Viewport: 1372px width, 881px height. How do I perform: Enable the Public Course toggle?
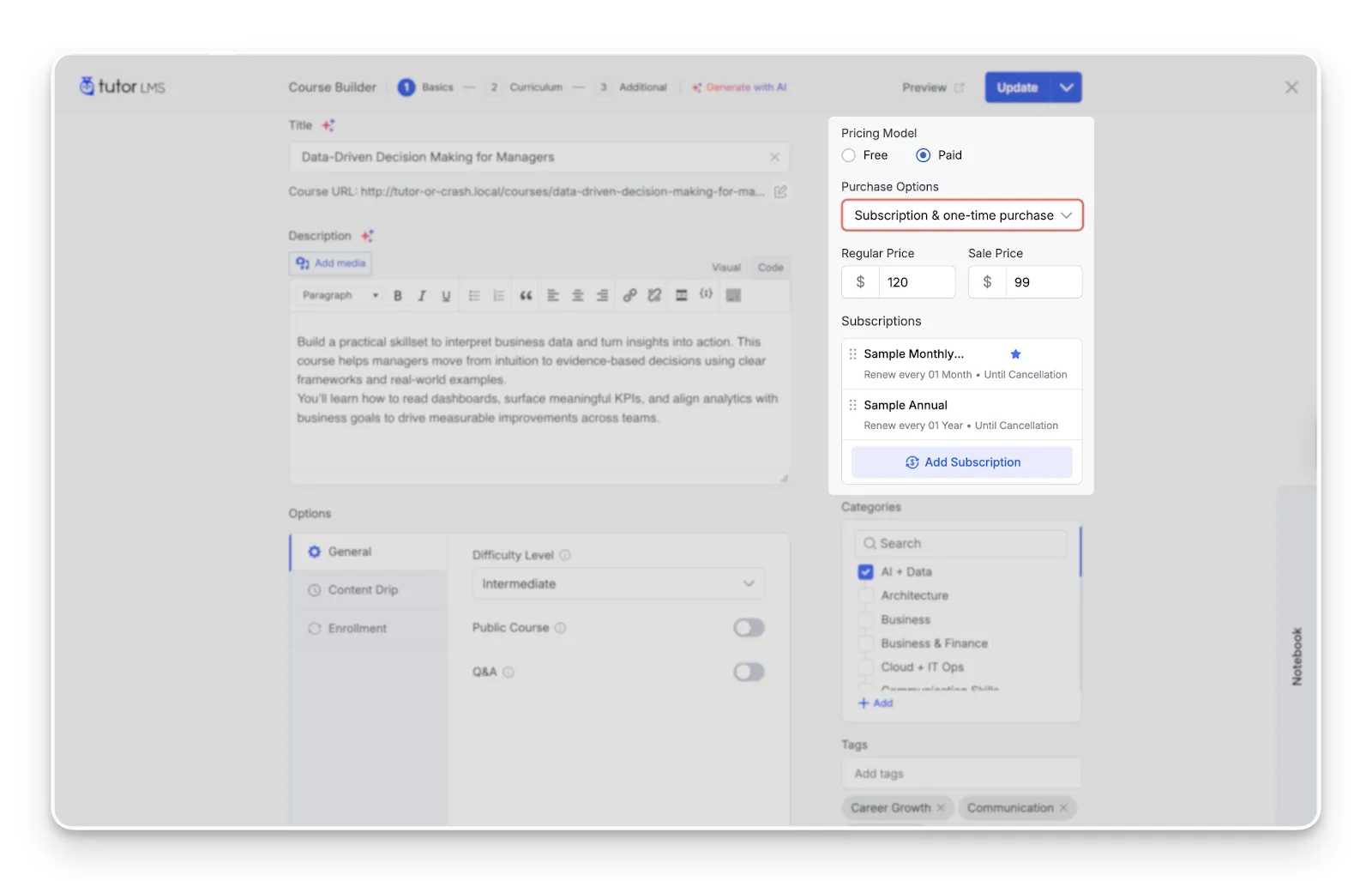pos(749,628)
